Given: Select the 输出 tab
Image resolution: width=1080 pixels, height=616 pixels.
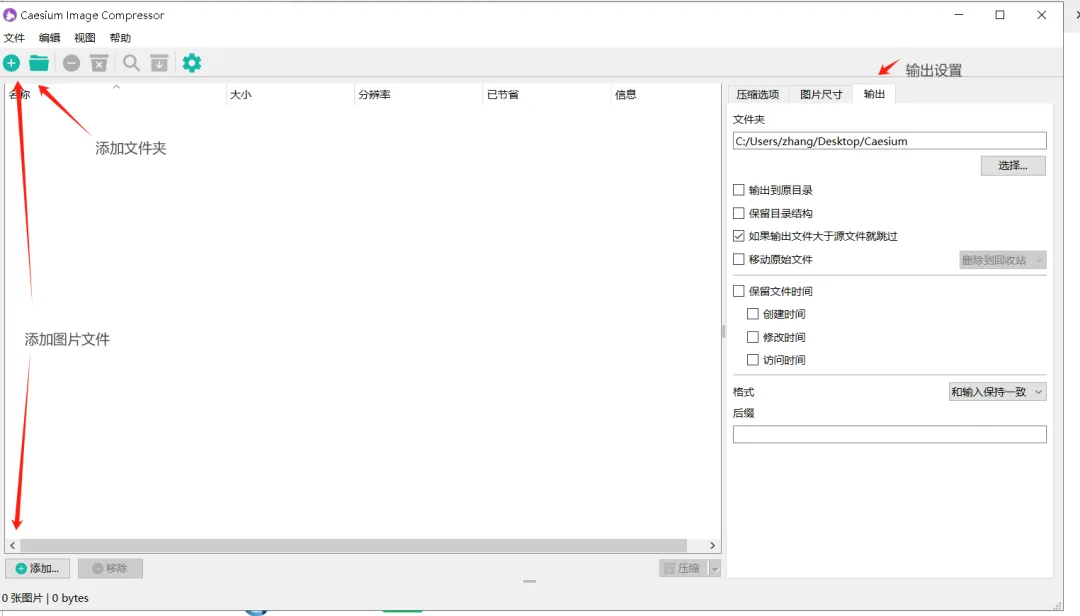Looking at the screenshot, I should tap(874, 94).
